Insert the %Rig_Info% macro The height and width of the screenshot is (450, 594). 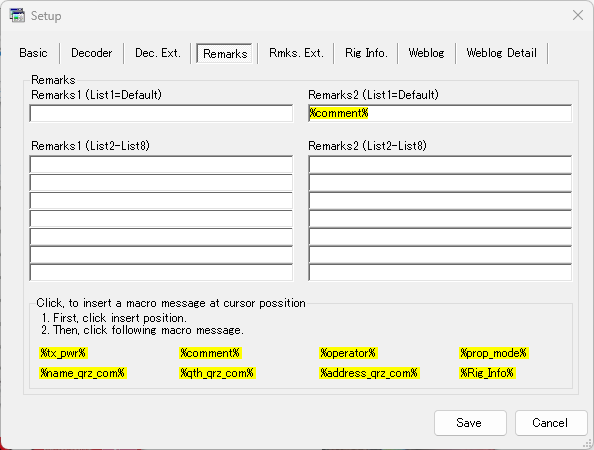tap(487, 373)
